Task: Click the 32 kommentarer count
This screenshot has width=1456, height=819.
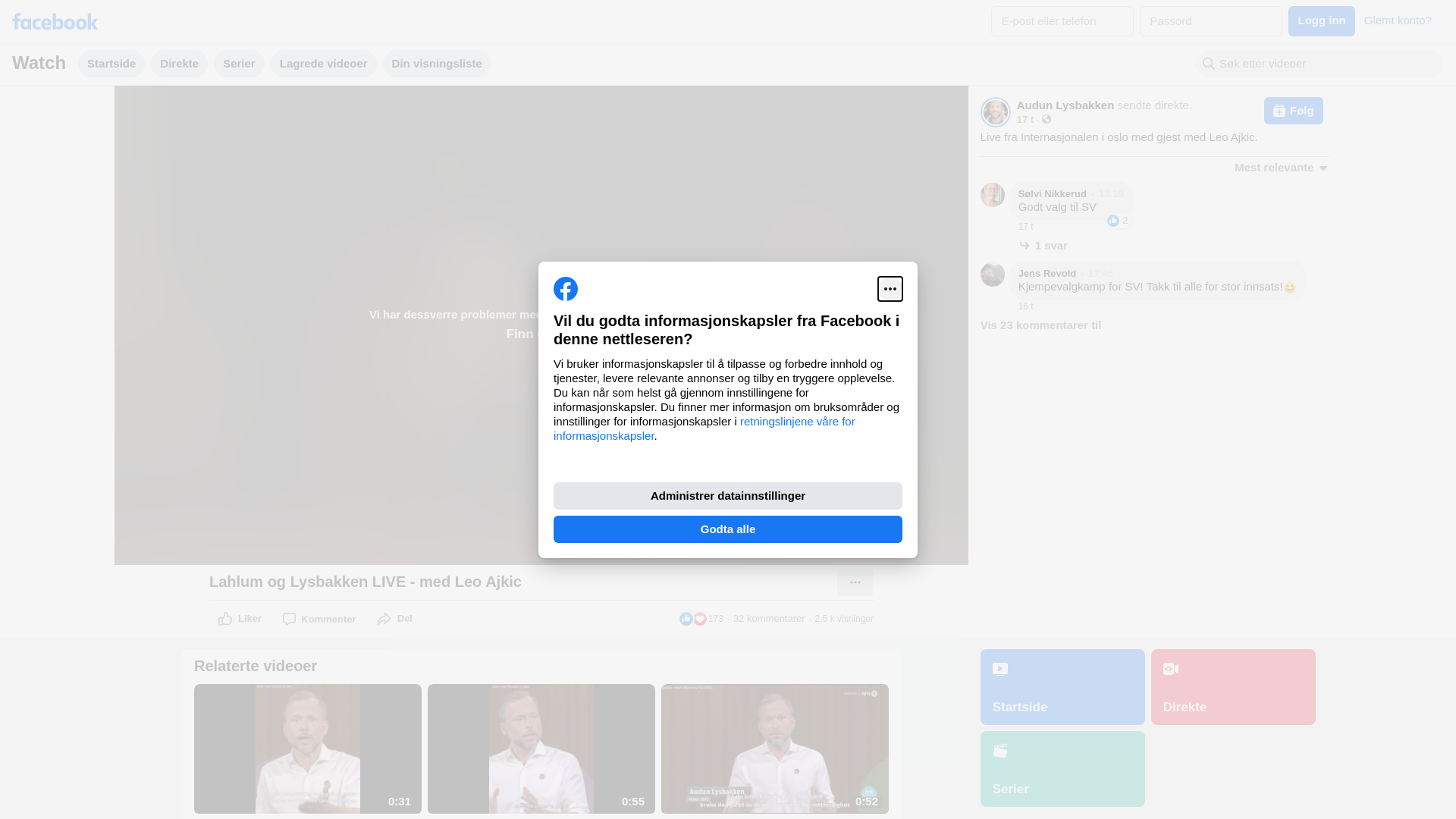Action: point(769,619)
